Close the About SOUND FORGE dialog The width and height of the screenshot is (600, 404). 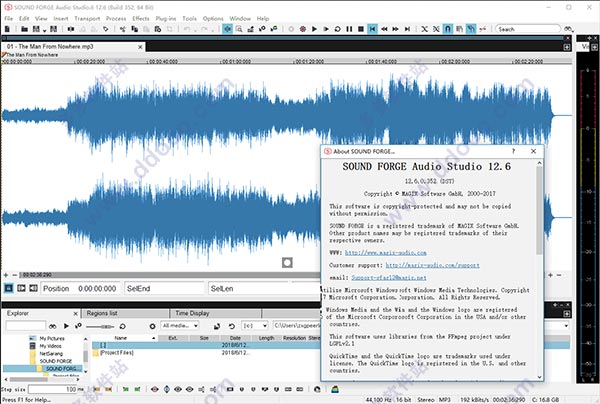click(533, 151)
